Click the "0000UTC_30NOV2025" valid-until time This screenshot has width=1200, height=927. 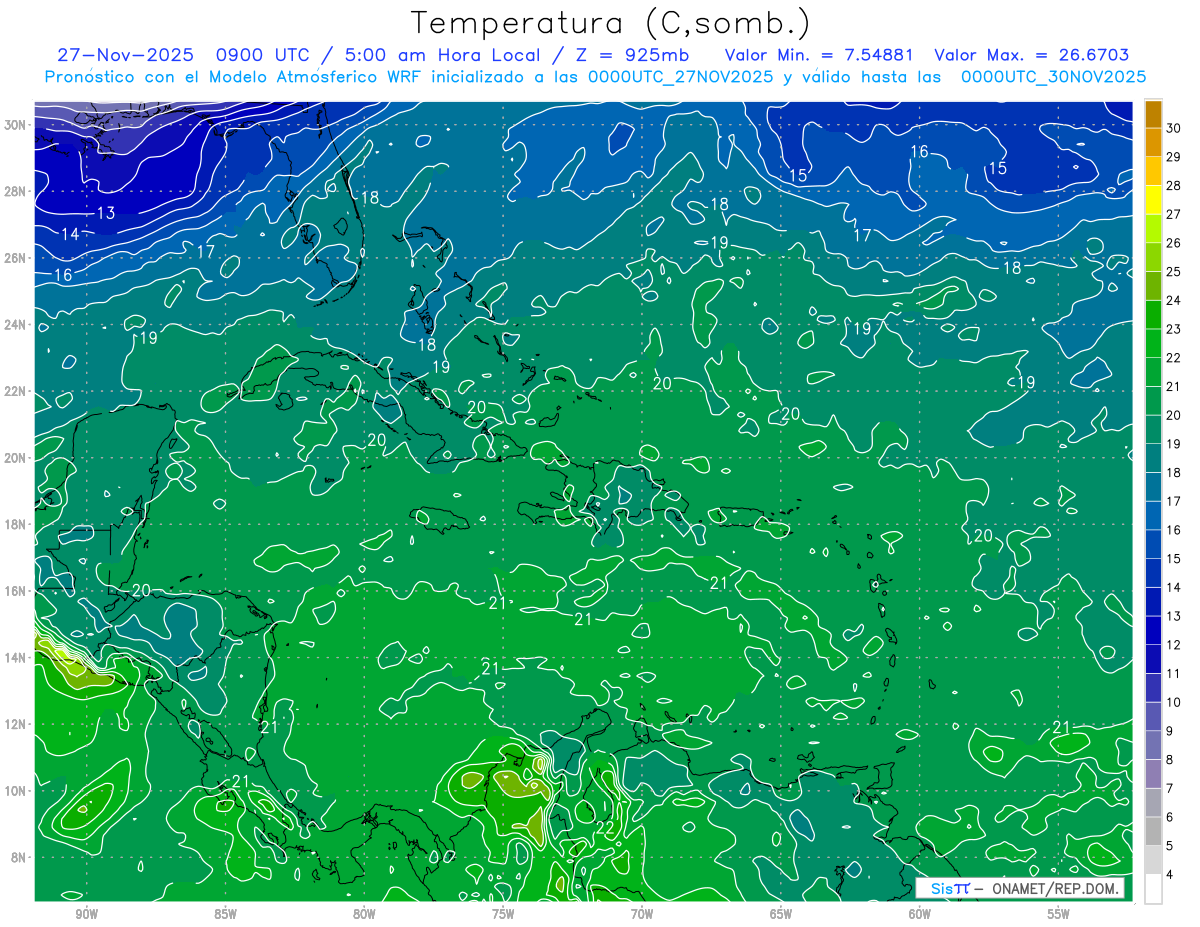click(x=1053, y=77)
